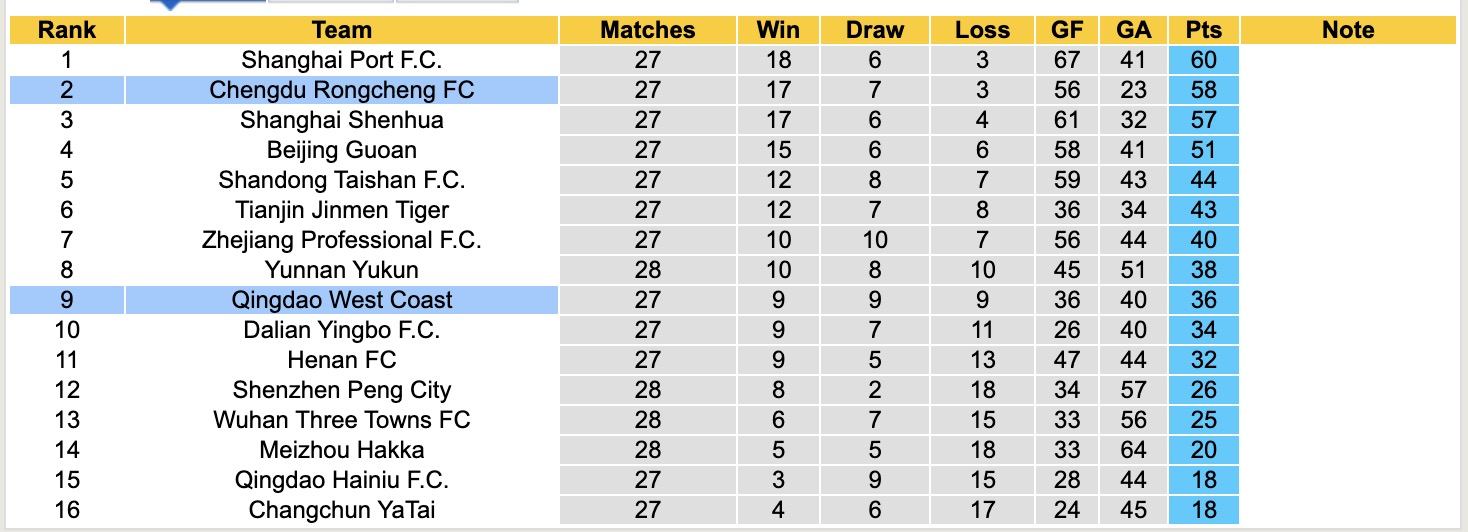Click the GF column header
The height and width of the screenshot is (532, 1468).
pos(1067,30)
